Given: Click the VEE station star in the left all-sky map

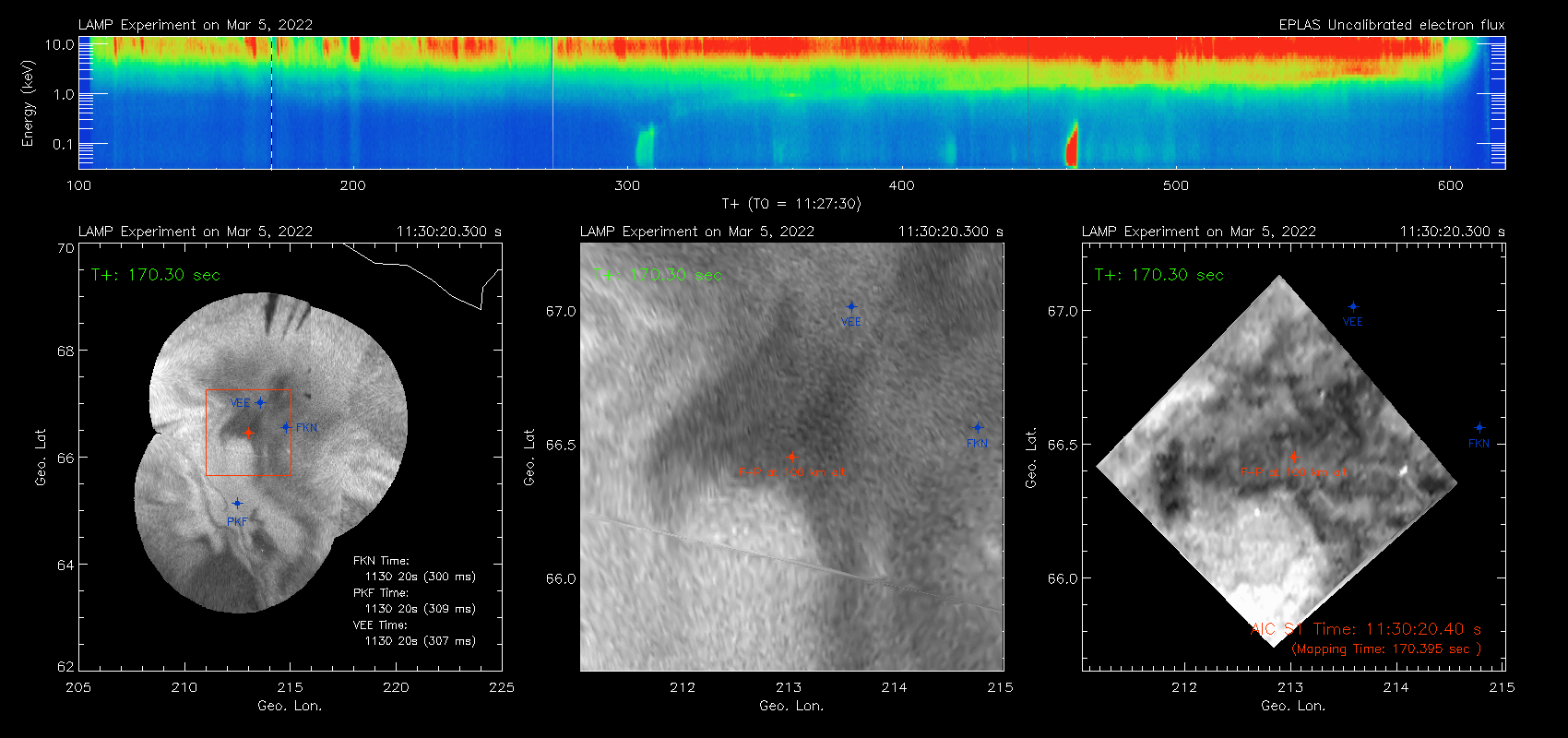Looking at the screenshot, I should [x=260, y=402].
